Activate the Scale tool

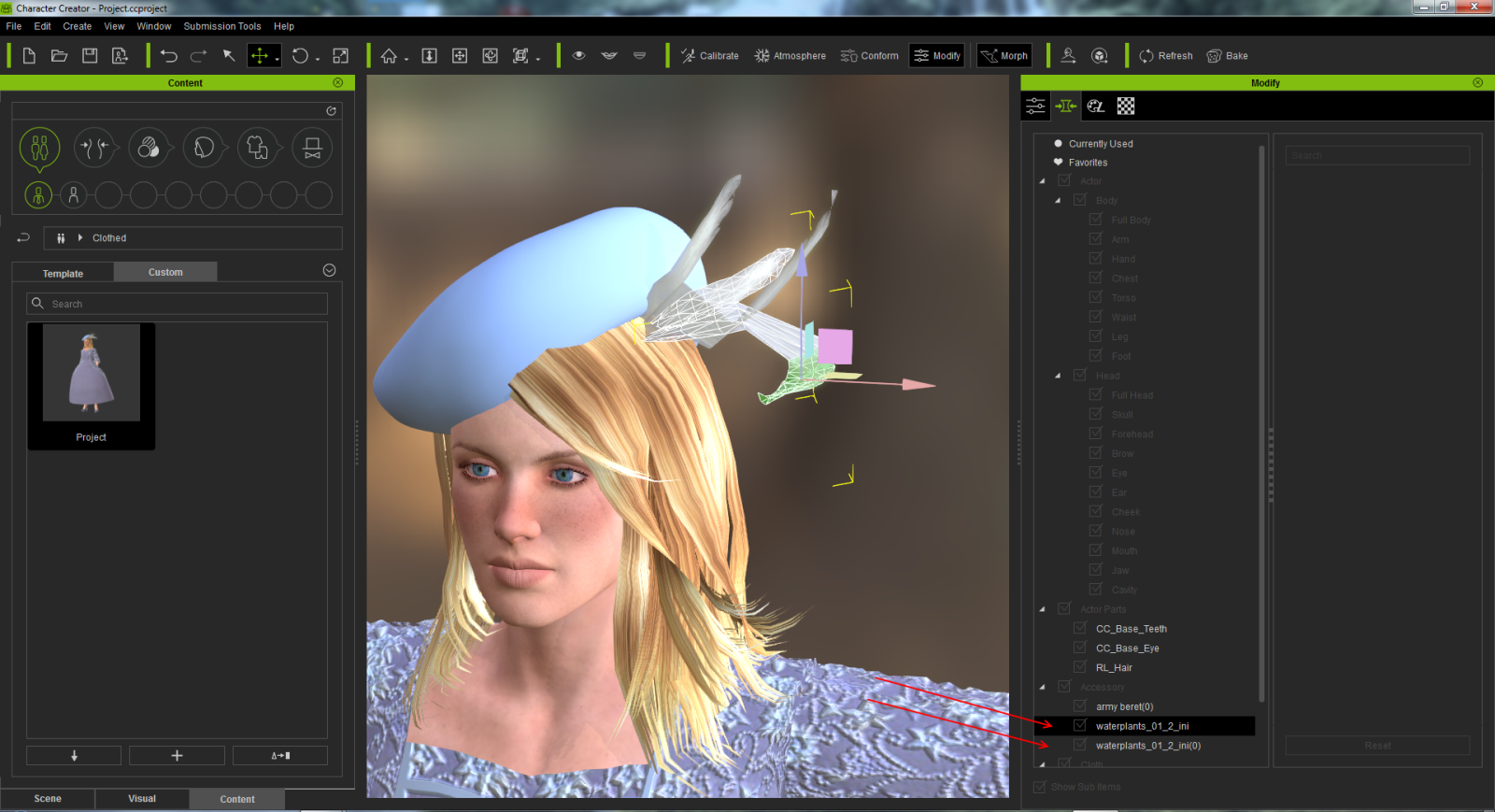pyautogui.click(x=341, y=56)
